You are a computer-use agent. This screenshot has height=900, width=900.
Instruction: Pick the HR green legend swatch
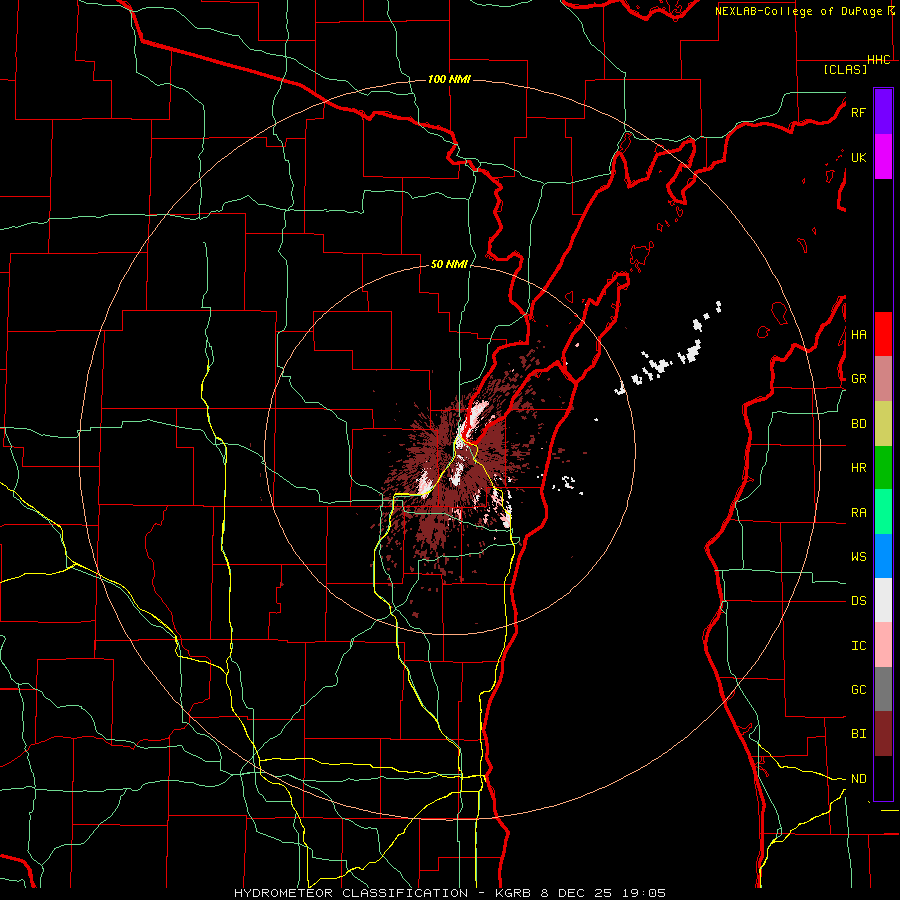coord(883,467)
